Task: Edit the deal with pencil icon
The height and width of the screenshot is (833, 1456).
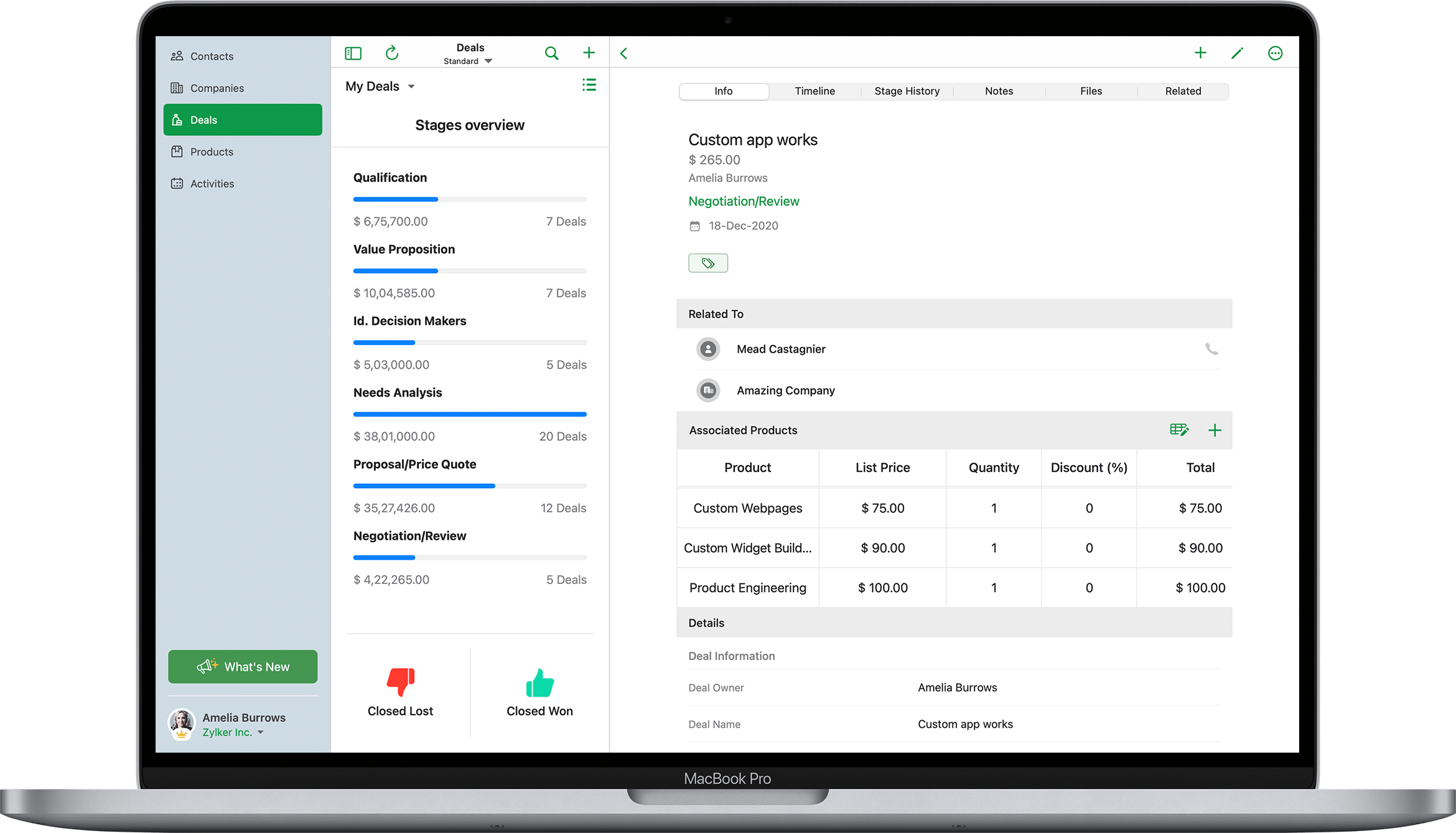Action: (x=1237, y=53)
